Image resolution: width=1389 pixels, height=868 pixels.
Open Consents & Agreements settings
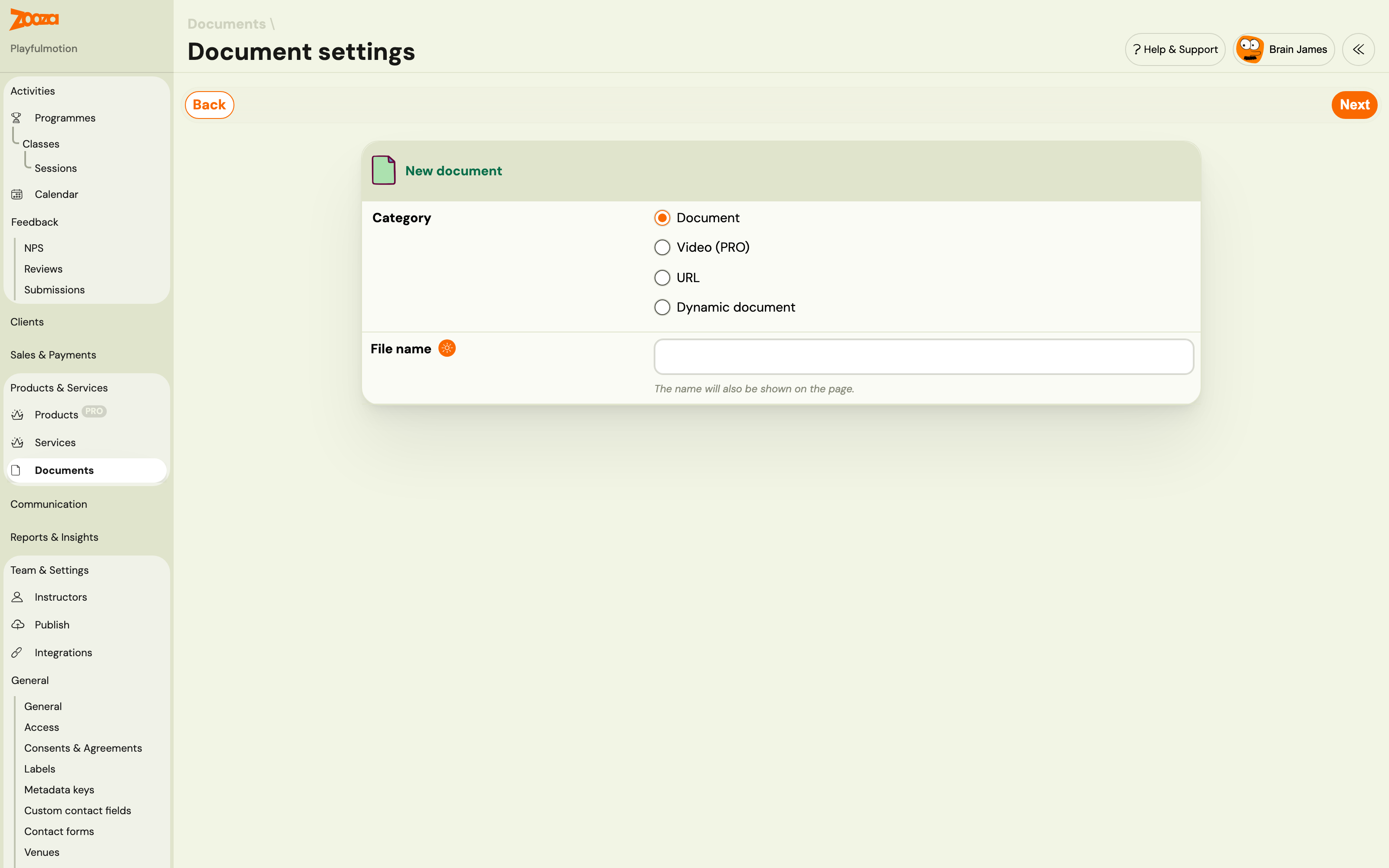(x=83, y=748)
